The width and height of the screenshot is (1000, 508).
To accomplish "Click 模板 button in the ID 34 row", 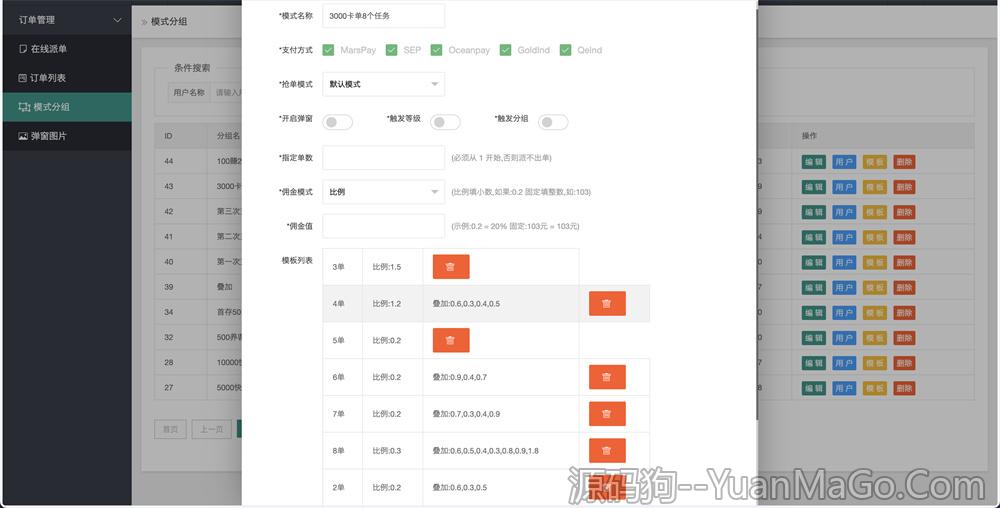I will click(874, 313).
